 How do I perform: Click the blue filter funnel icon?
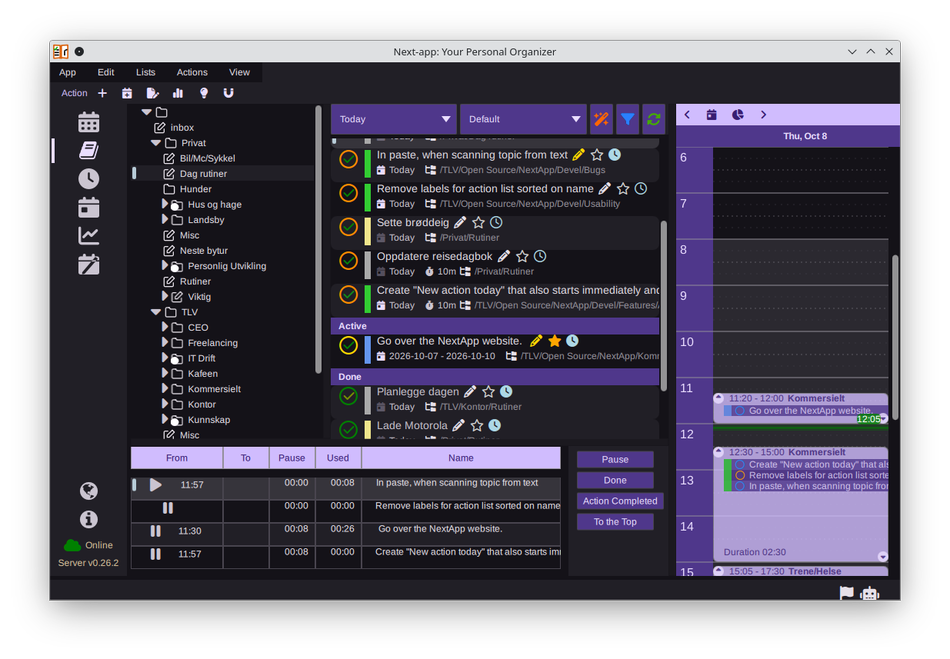[x=628, y=119]
